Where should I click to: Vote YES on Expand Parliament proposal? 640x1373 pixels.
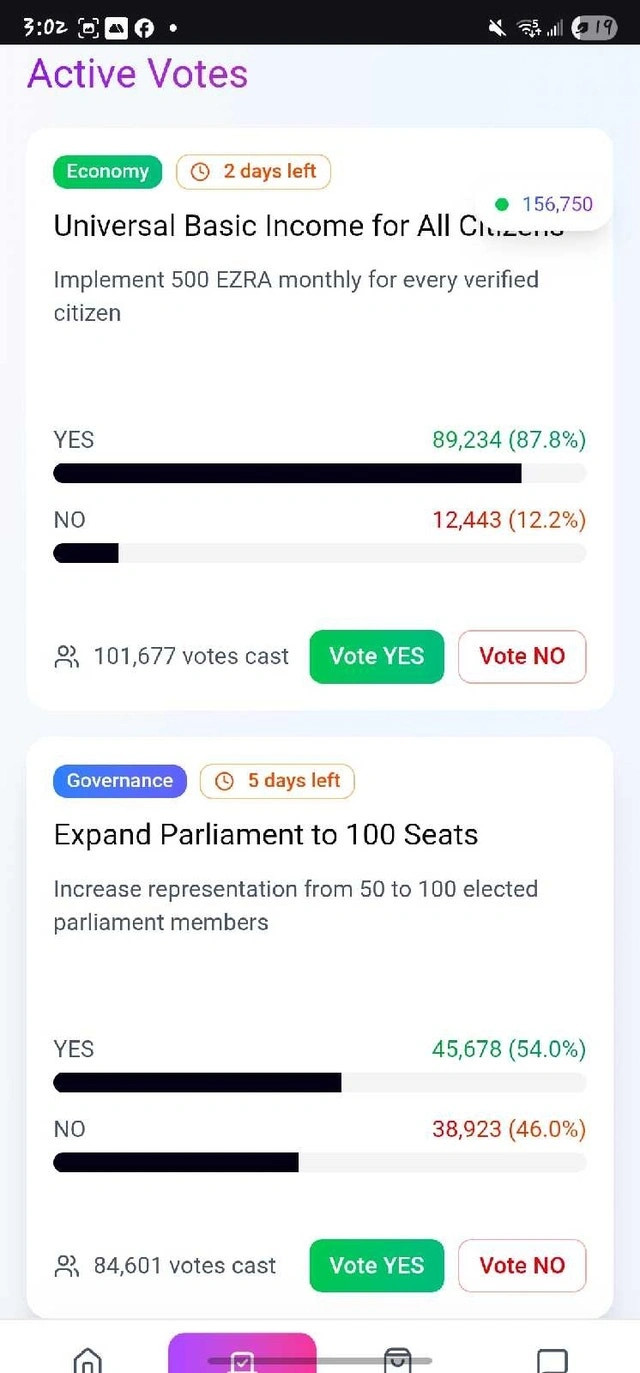[x=376, y=1266]
